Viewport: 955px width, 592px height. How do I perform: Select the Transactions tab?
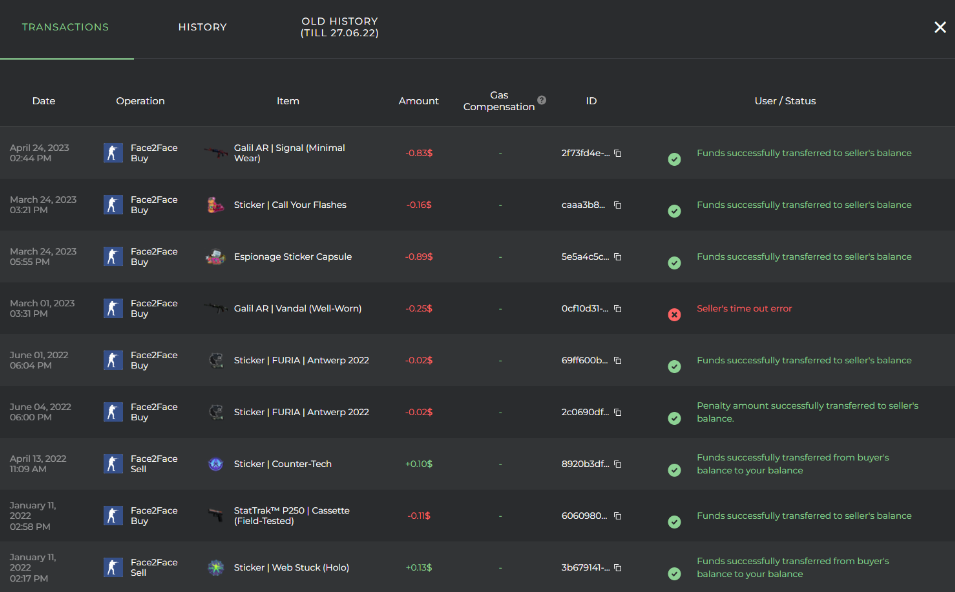tap(65, 27)
